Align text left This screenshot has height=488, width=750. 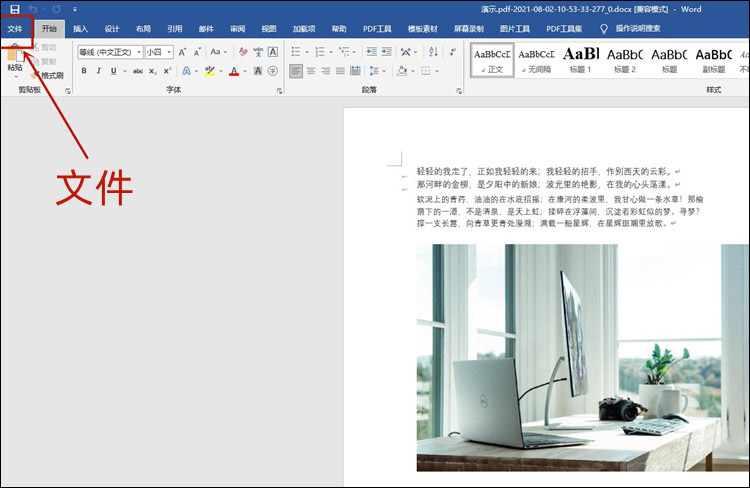coord(296,71)
